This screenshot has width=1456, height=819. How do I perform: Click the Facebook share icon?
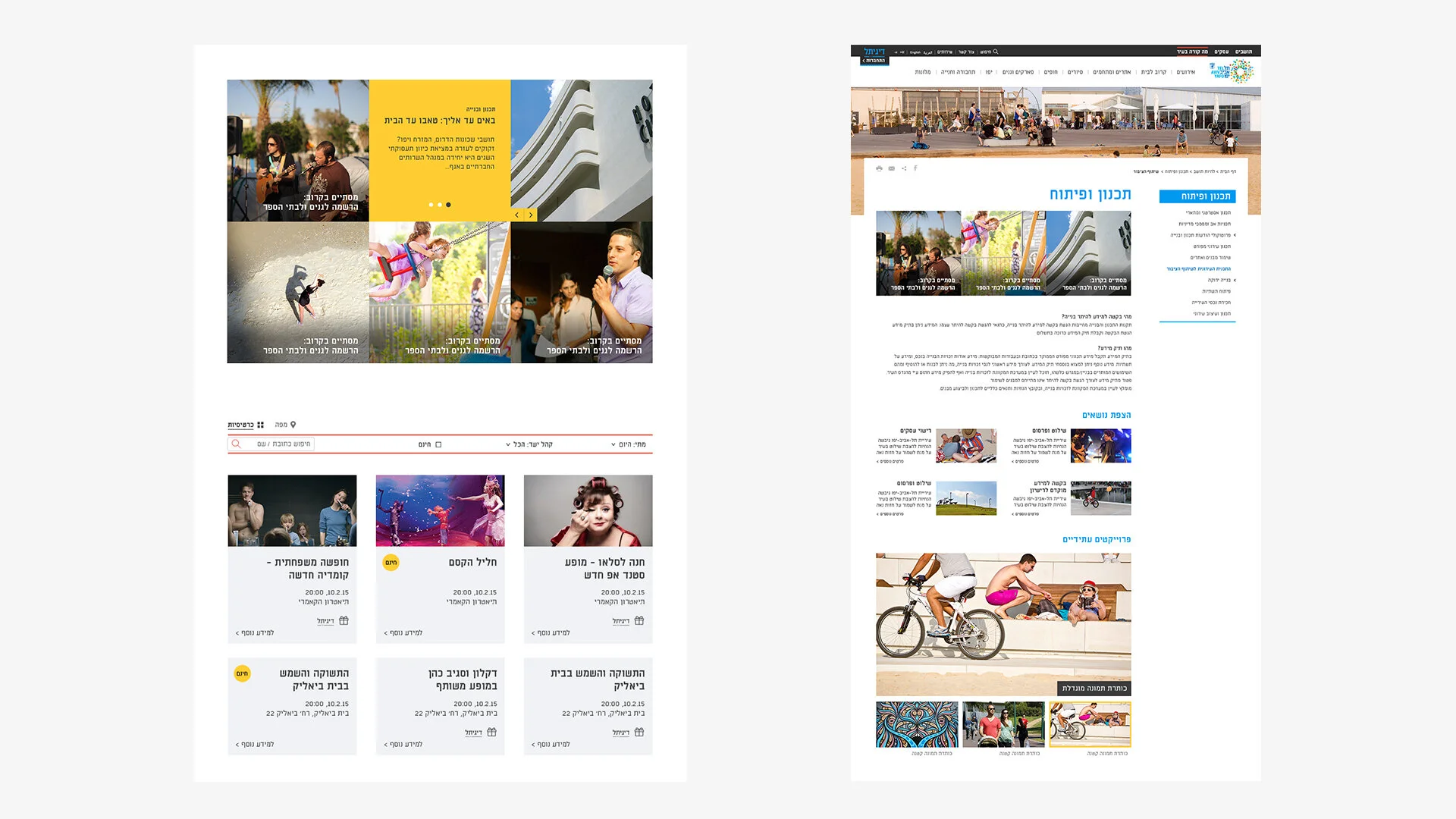915,168
